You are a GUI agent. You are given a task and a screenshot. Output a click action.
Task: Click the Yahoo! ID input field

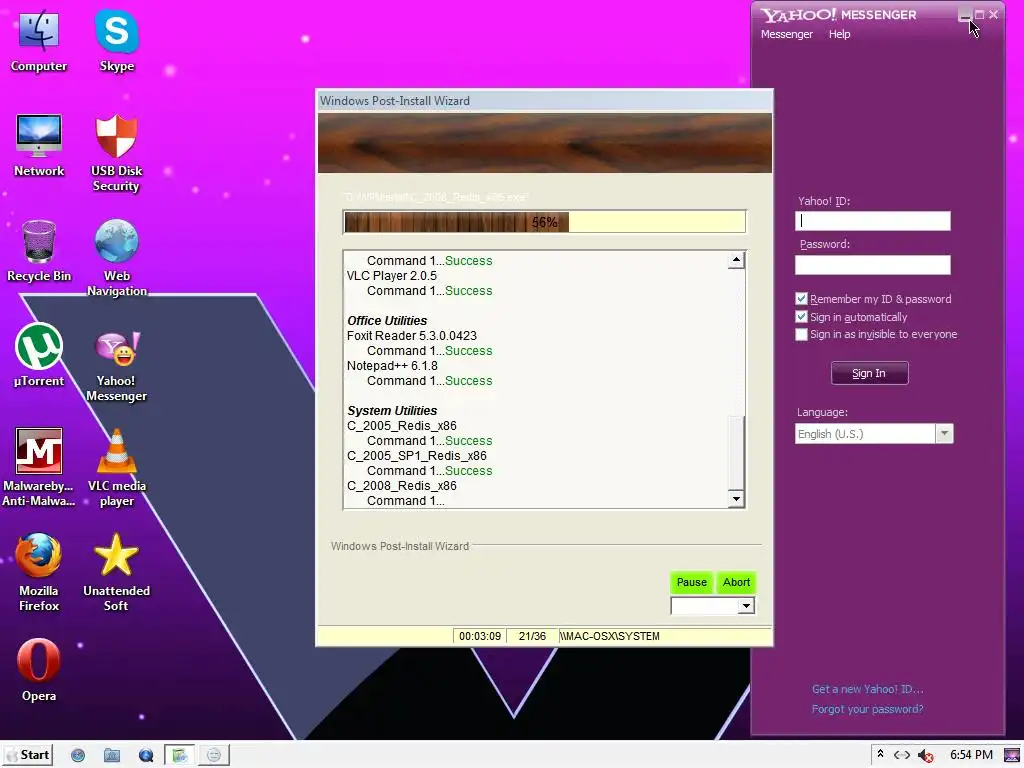pos(872,221)
